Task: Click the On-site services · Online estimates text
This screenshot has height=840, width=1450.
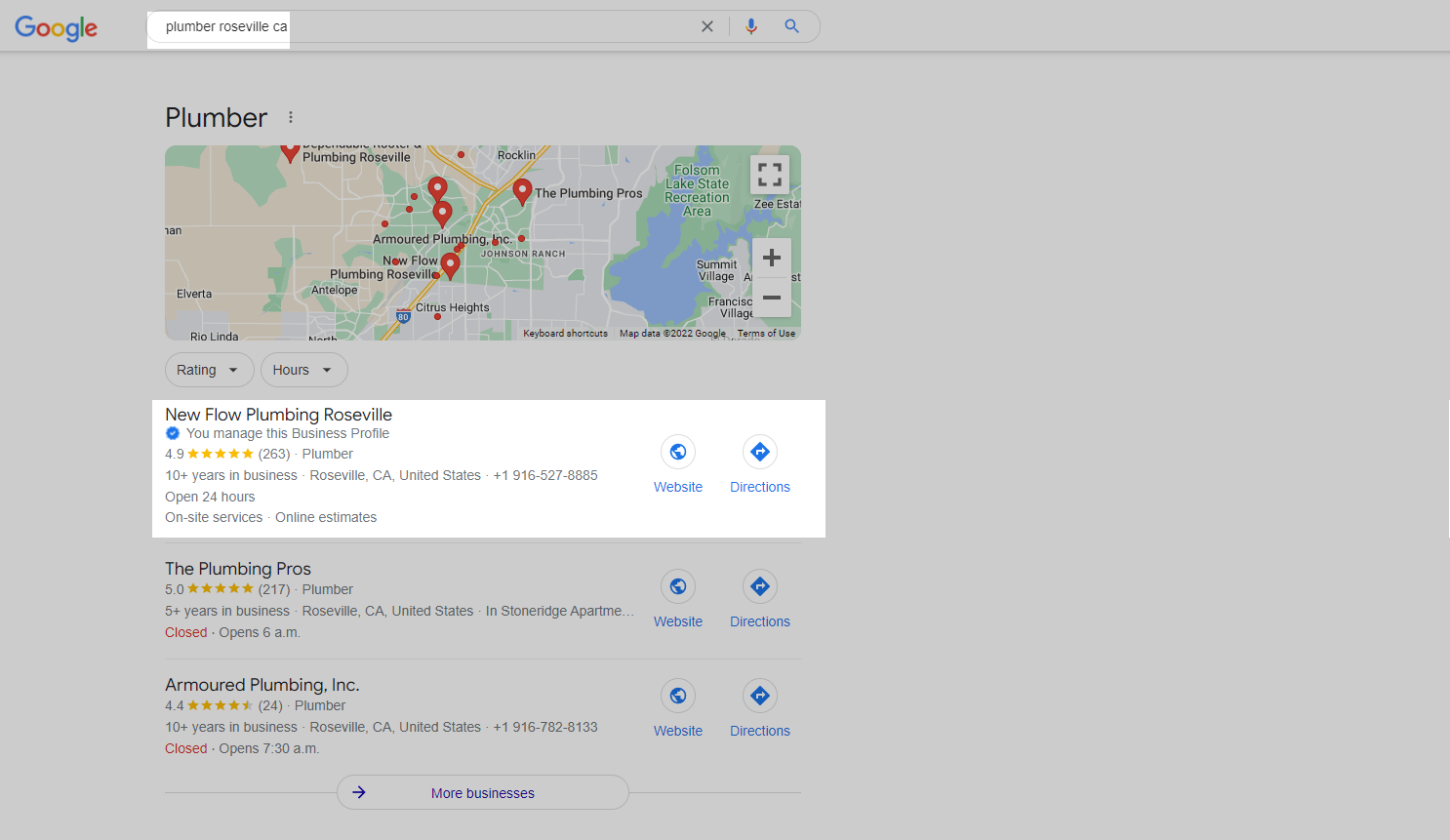Action: (270, 517)
